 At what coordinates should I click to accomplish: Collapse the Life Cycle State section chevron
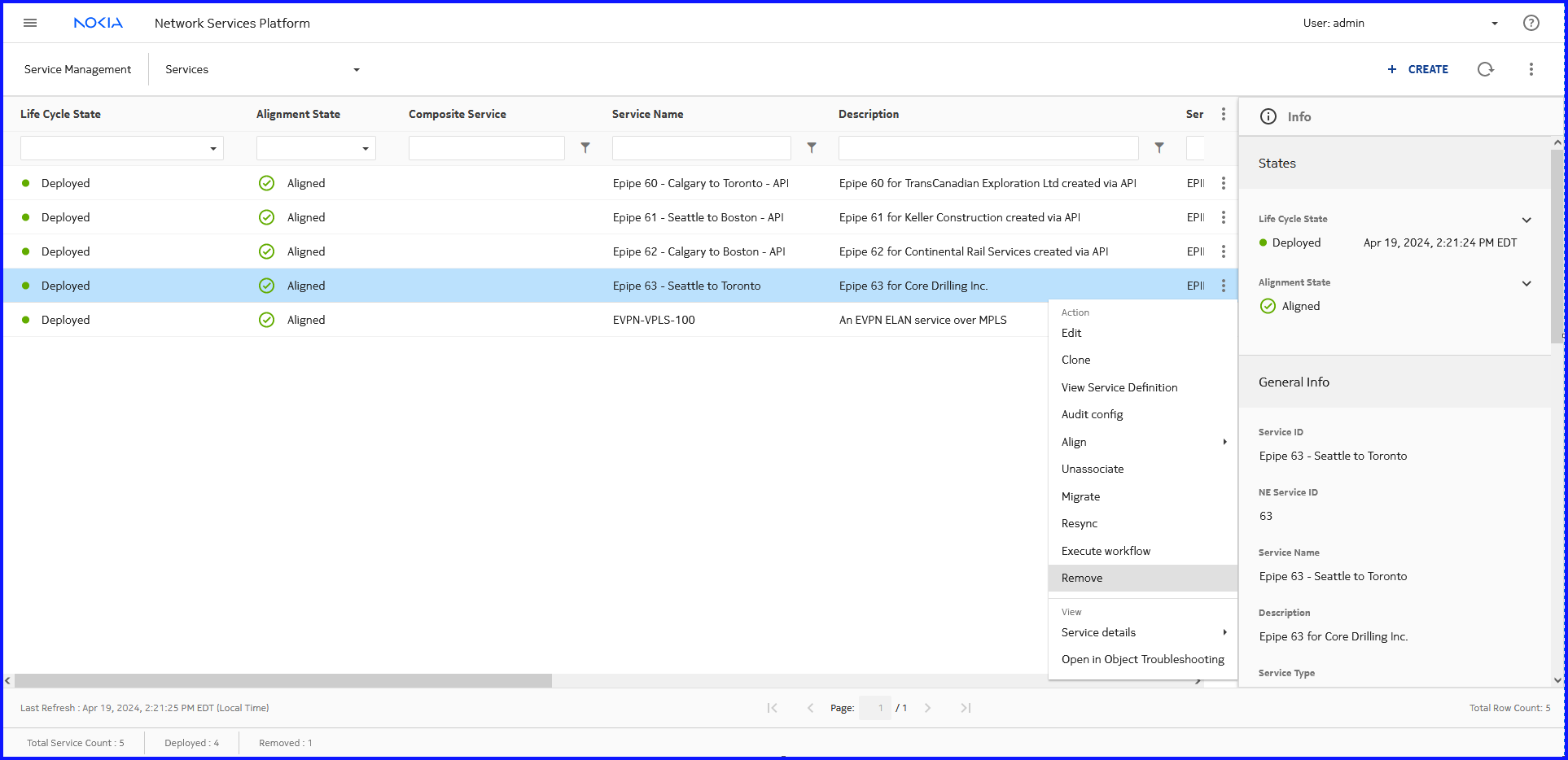tap(1526, 220)
